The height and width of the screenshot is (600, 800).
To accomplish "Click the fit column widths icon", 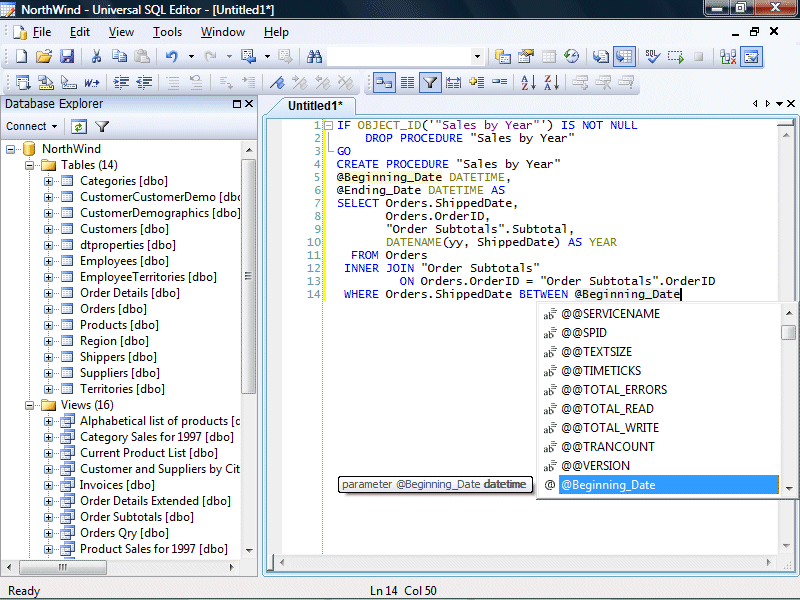I will [453, 82].
